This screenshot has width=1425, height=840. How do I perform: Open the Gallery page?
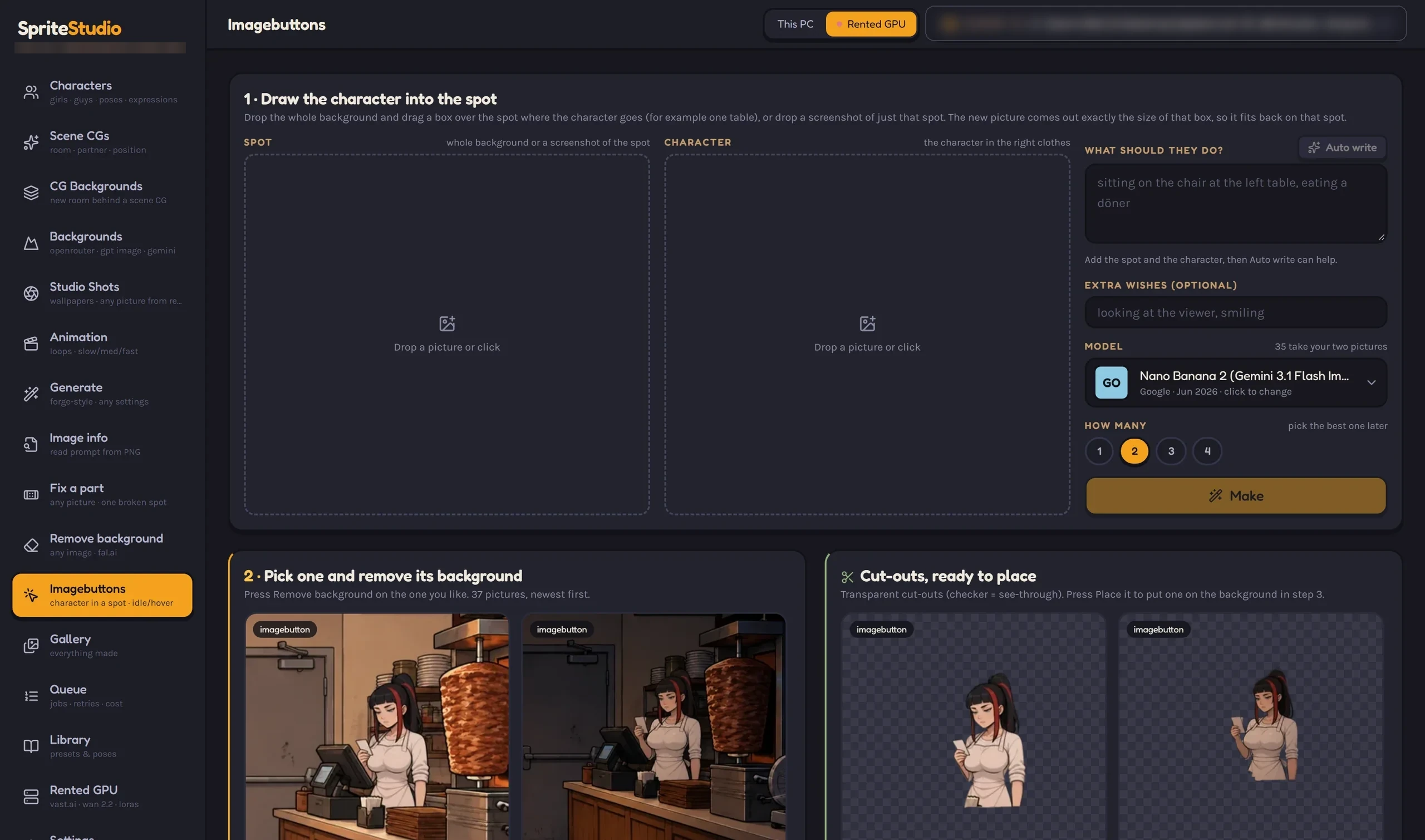point(102,646)
